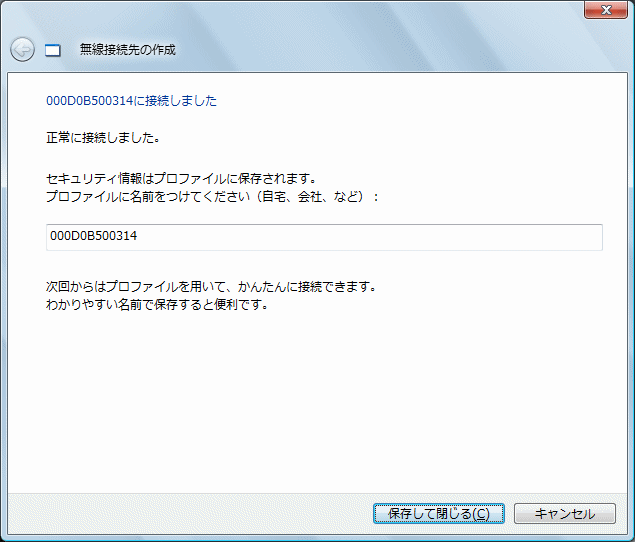Click the back arrow button
Screen dimensions: 635x542
(22, 50)
